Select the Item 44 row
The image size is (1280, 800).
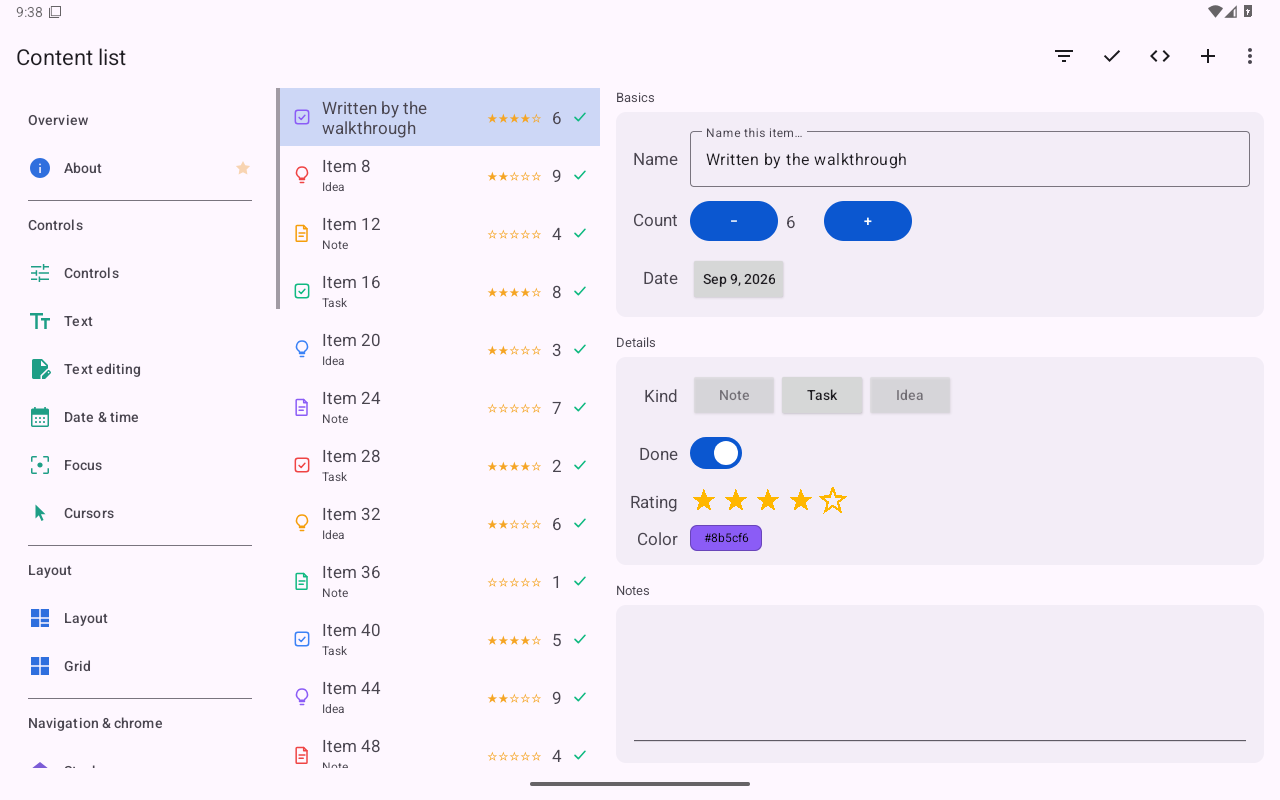(x=438, y=697)
